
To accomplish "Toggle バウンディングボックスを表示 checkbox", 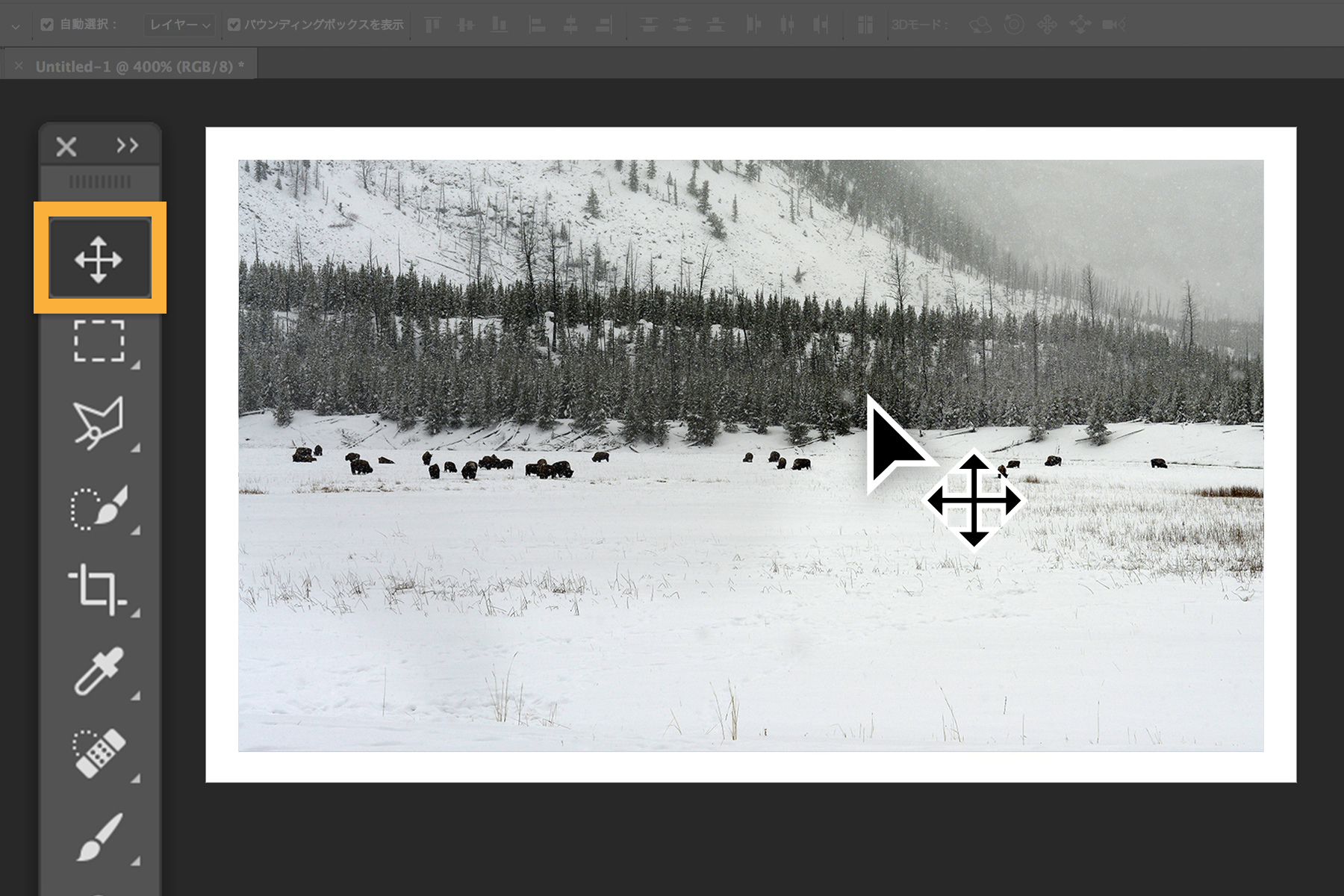I will tap(234, 25).
